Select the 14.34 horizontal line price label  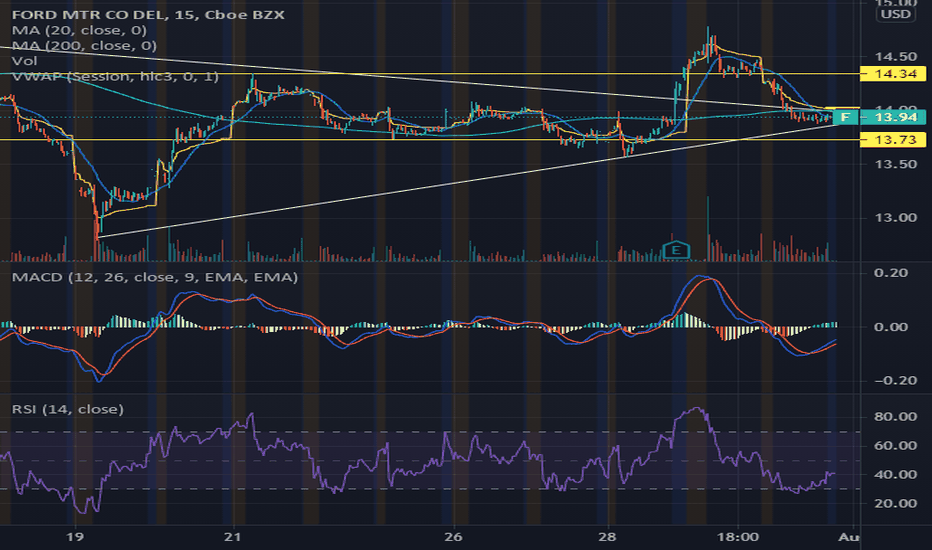click(x=893, y=74)
